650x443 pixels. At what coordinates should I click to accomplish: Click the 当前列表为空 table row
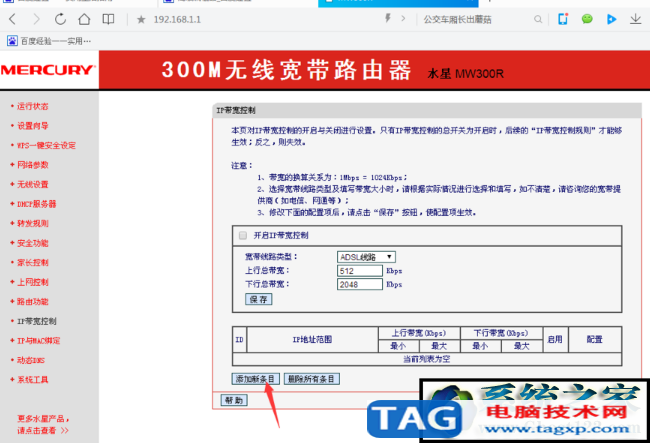pos(427,359)
